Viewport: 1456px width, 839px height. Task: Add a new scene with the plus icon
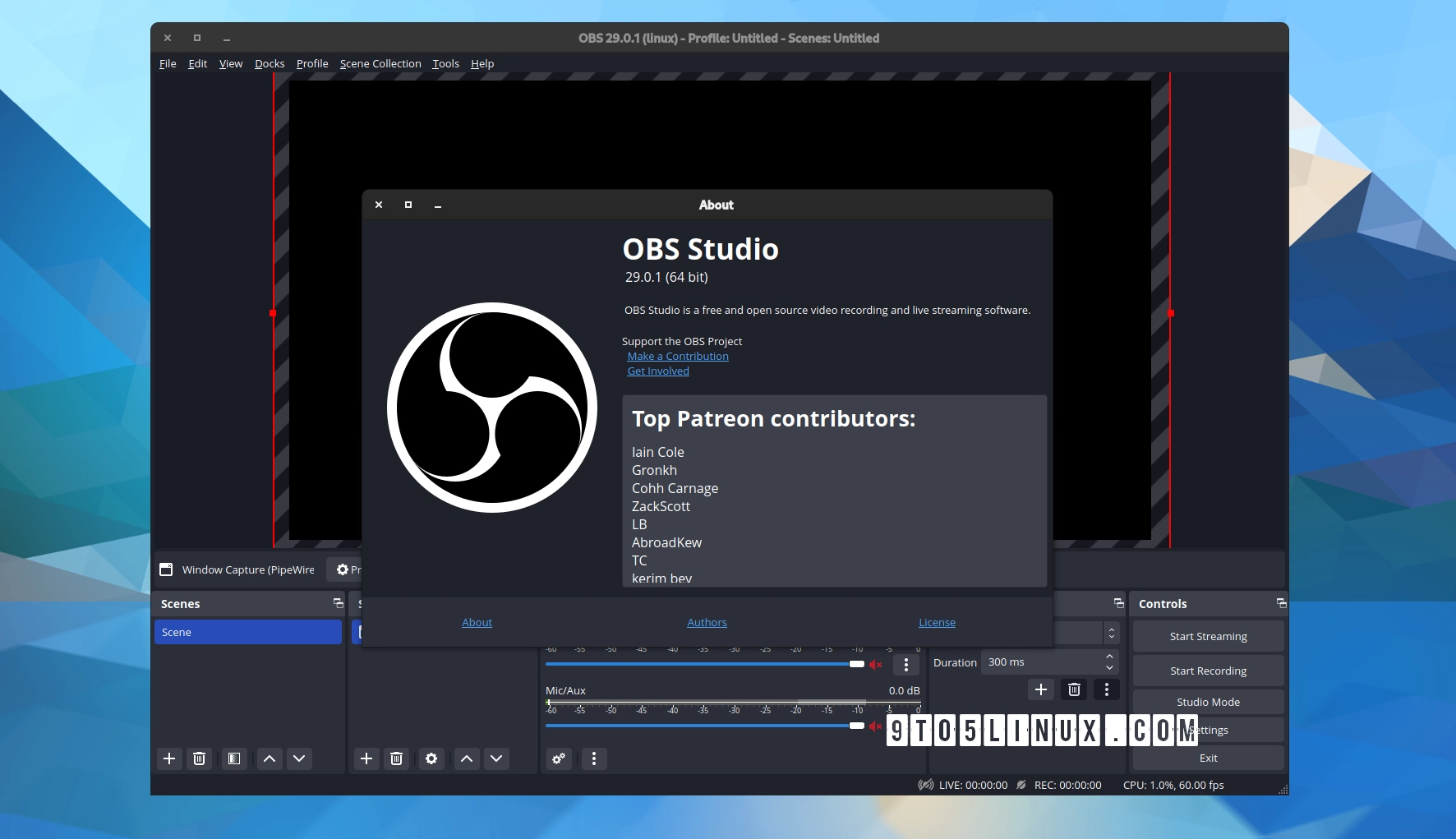coord(168,758)
